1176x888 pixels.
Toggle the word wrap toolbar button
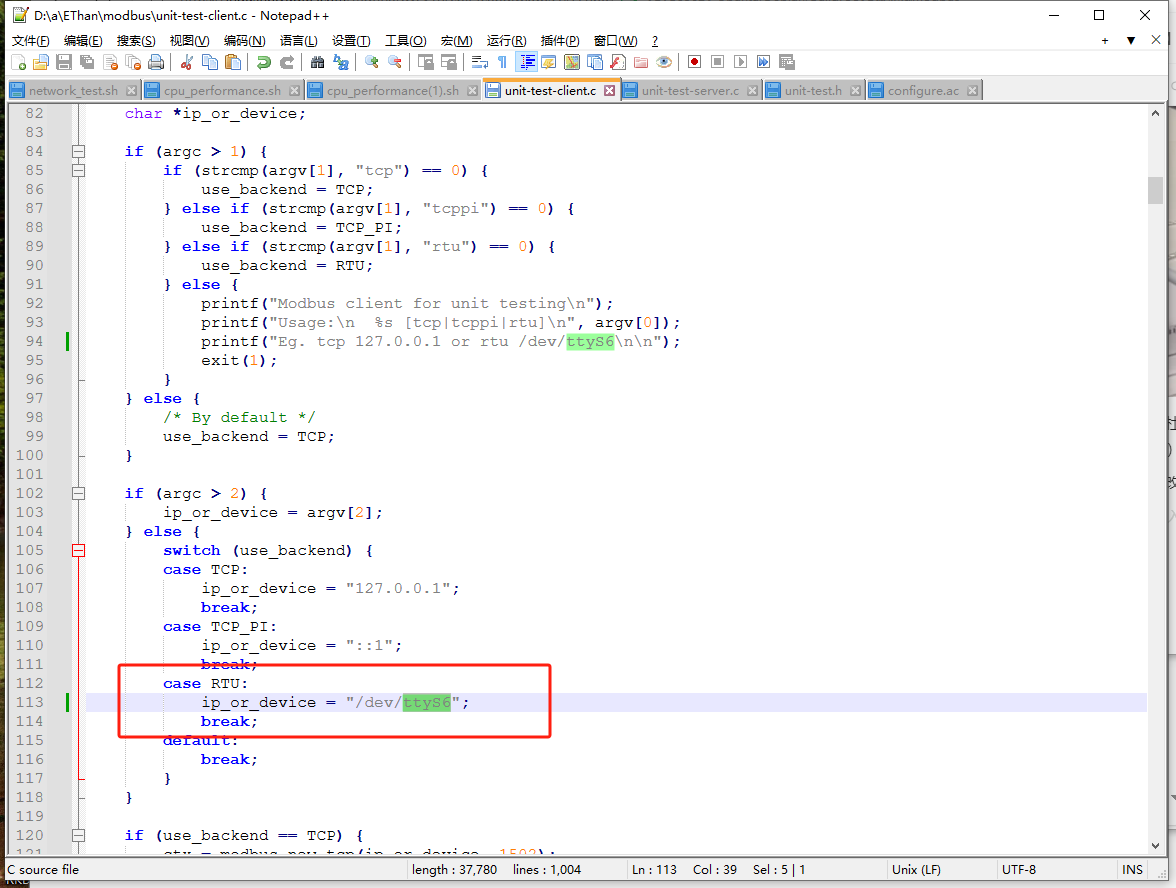point(479,62)
